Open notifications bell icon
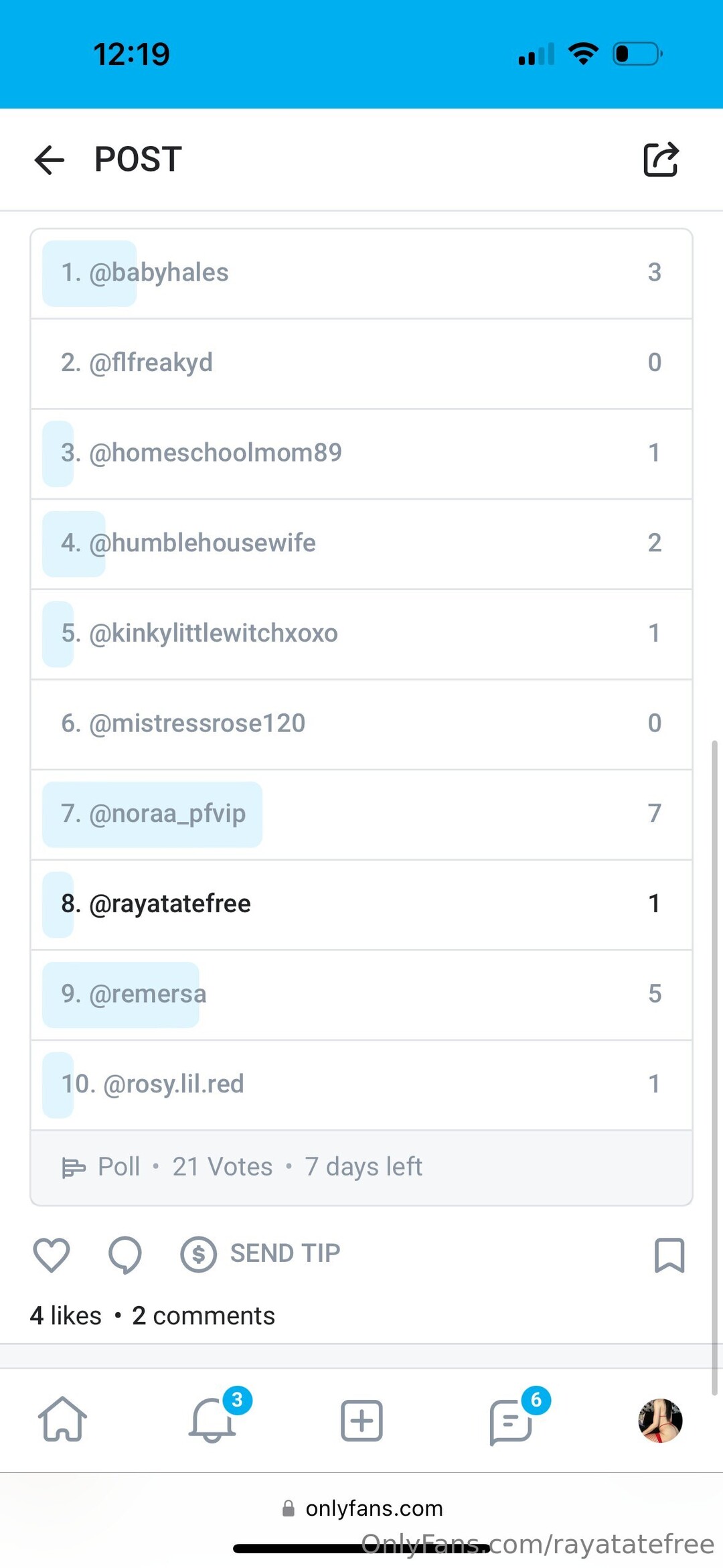This screenshot has width=723, height=1568. [x=213, y=1419]
